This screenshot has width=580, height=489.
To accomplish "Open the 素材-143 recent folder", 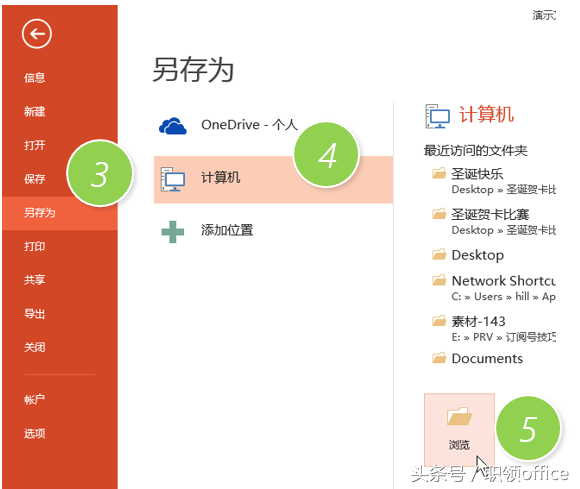I will pyautogui.click(x=494, y=328).
